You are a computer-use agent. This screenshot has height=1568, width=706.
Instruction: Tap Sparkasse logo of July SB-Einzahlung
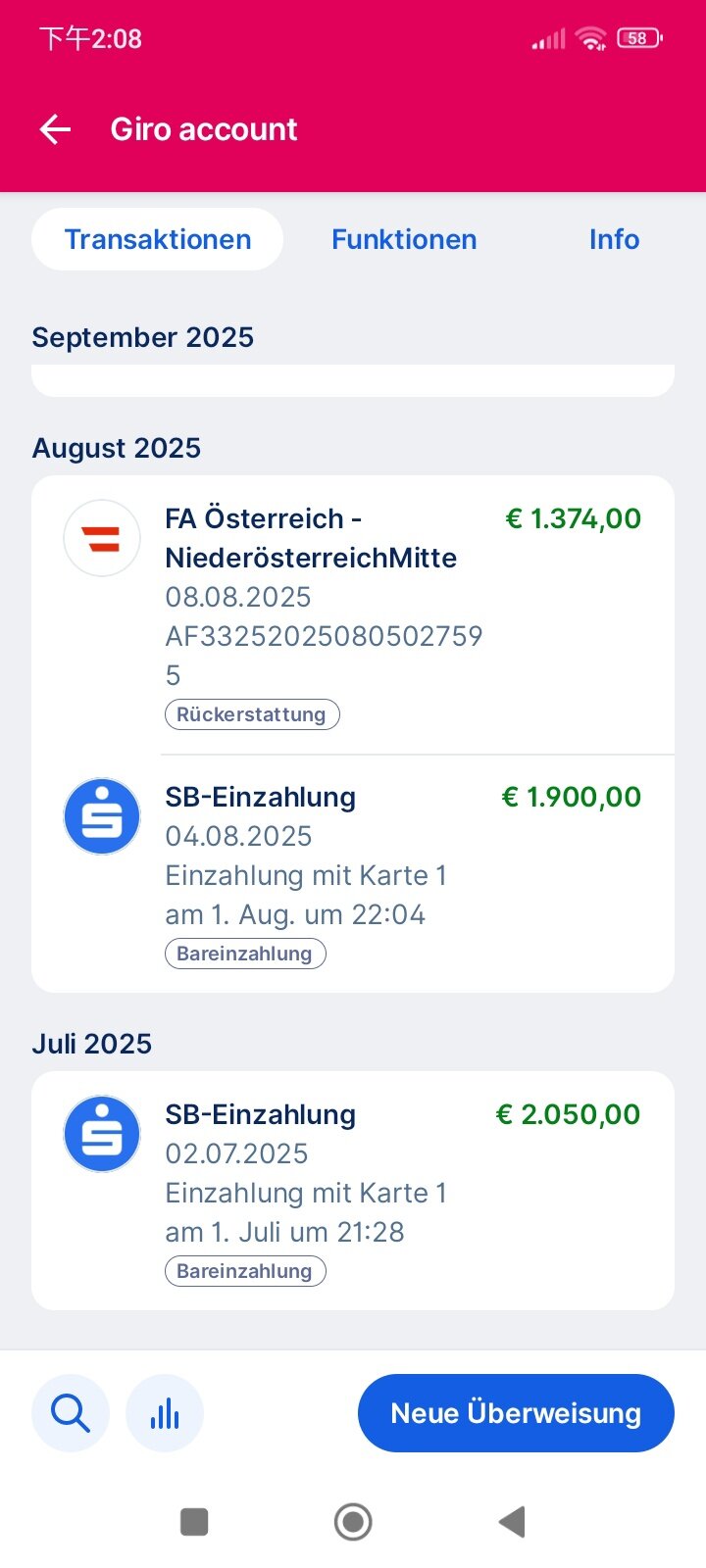(x=102, y=1134)
